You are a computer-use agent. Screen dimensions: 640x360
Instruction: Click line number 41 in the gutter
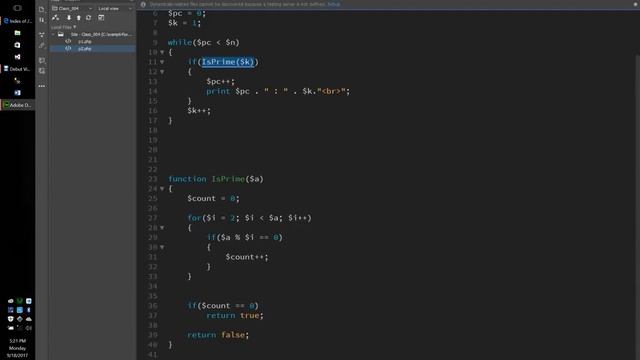[x=152, y=354]
